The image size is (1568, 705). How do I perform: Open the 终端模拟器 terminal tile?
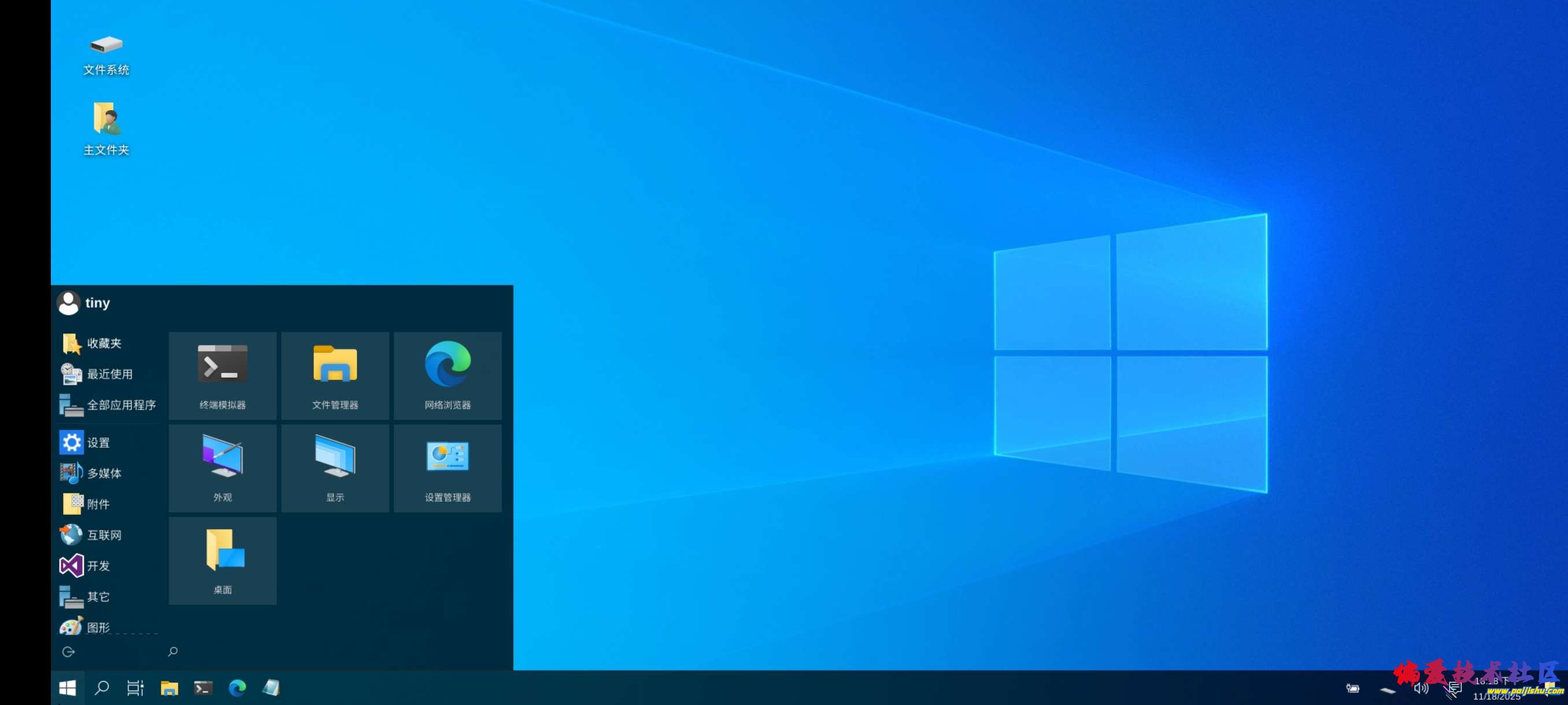tap(222, 375)
